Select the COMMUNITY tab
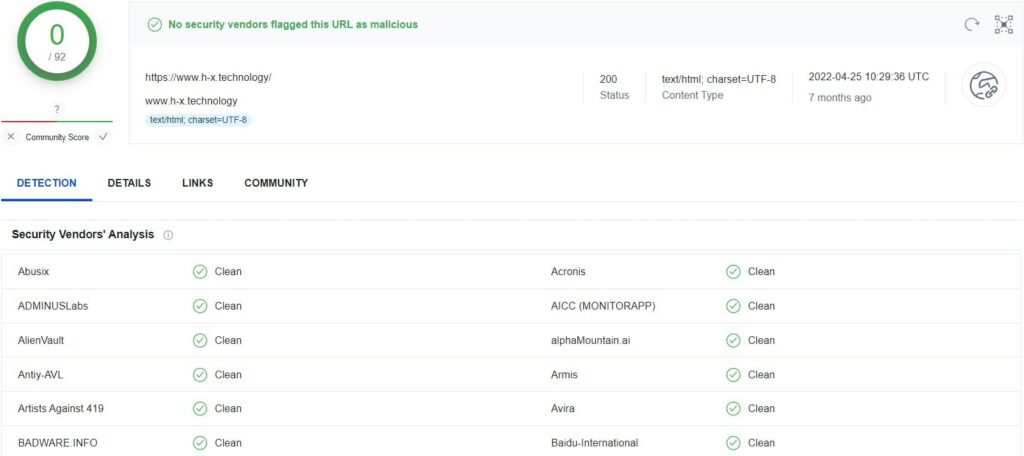Viewport: 1024px width, 456px height. pyautogui.click(x=276, y=183)
